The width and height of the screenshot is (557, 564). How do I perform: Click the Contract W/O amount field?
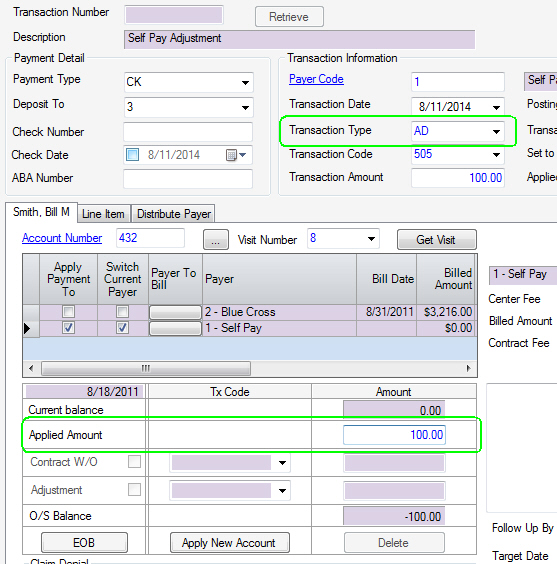coord(394,463)
